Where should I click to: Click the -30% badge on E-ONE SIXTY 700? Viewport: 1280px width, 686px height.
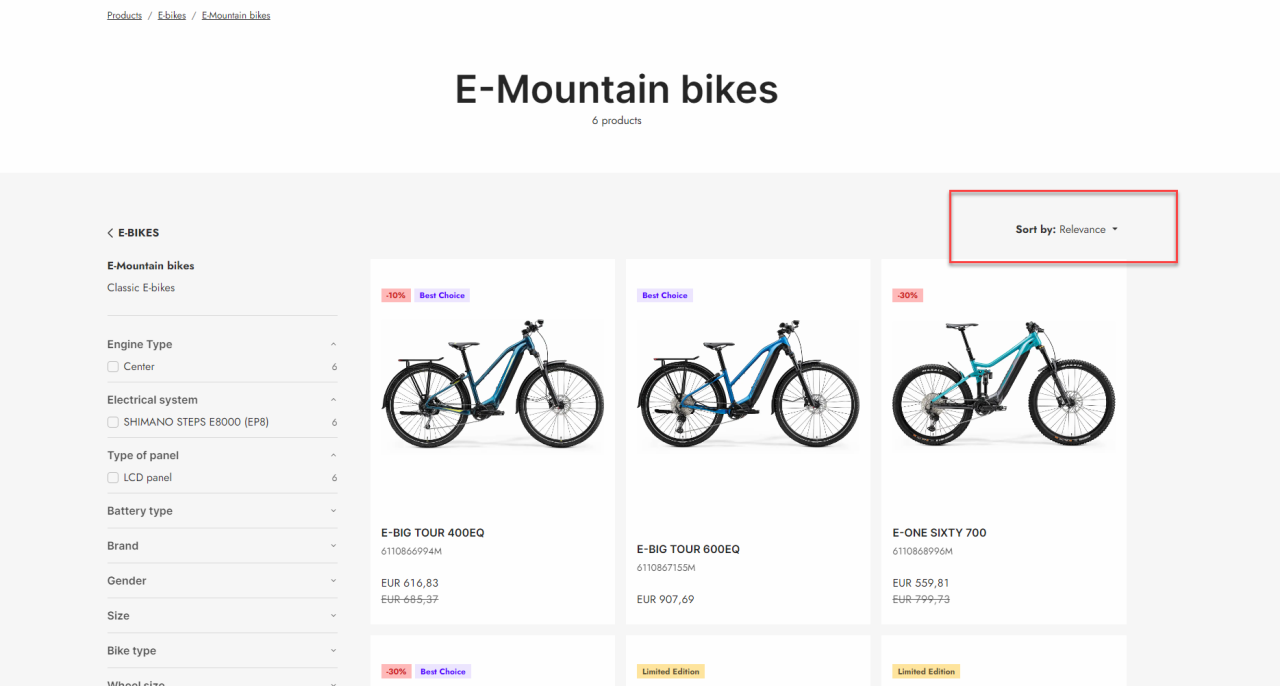tap(907, 296)
